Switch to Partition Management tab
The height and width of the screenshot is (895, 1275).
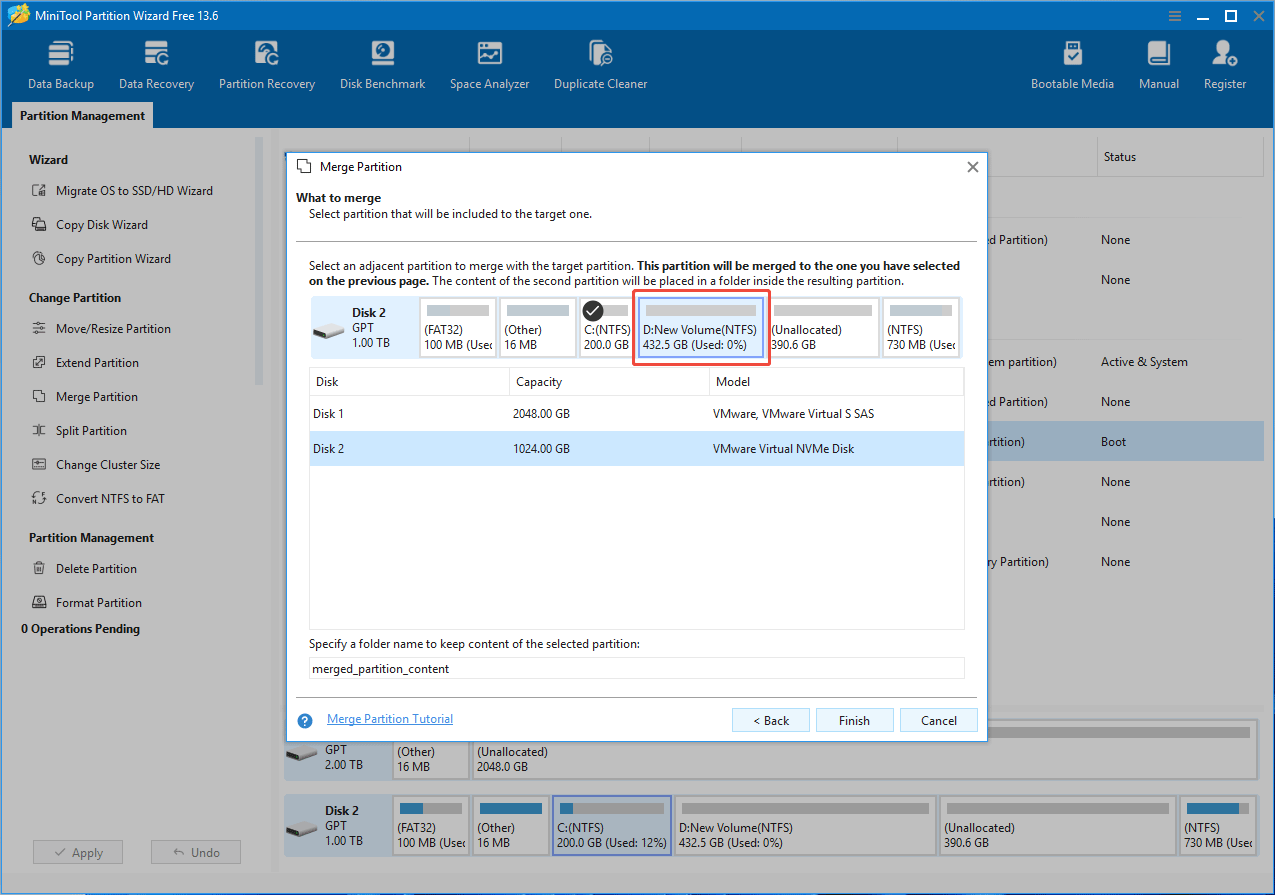click(82, 116)
